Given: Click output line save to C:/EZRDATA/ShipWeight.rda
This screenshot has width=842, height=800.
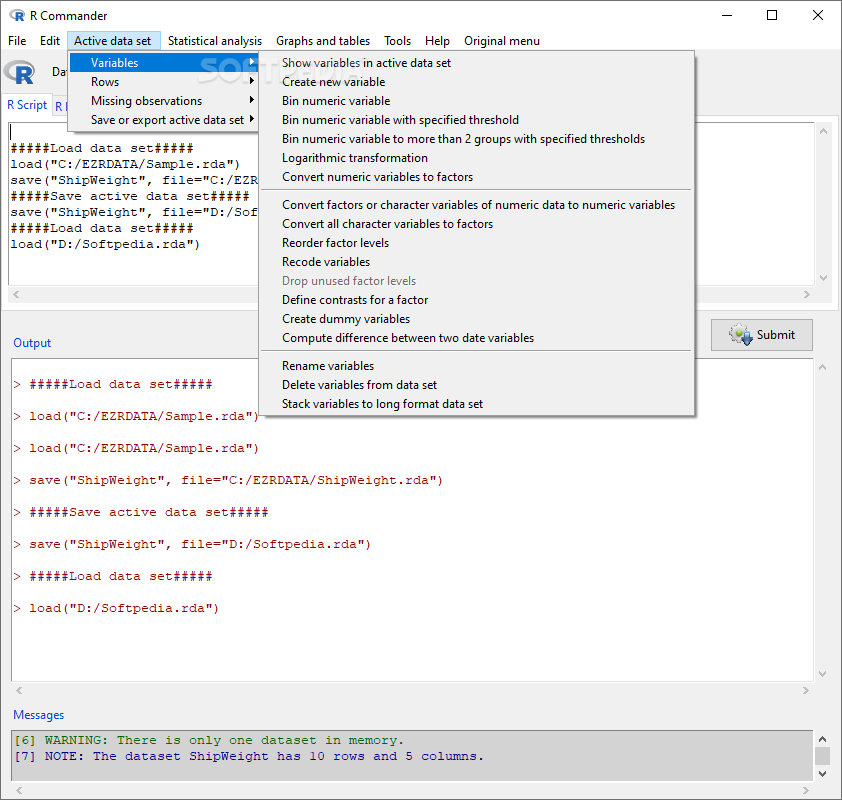Looking at the screenshot, I should [236, 481].
